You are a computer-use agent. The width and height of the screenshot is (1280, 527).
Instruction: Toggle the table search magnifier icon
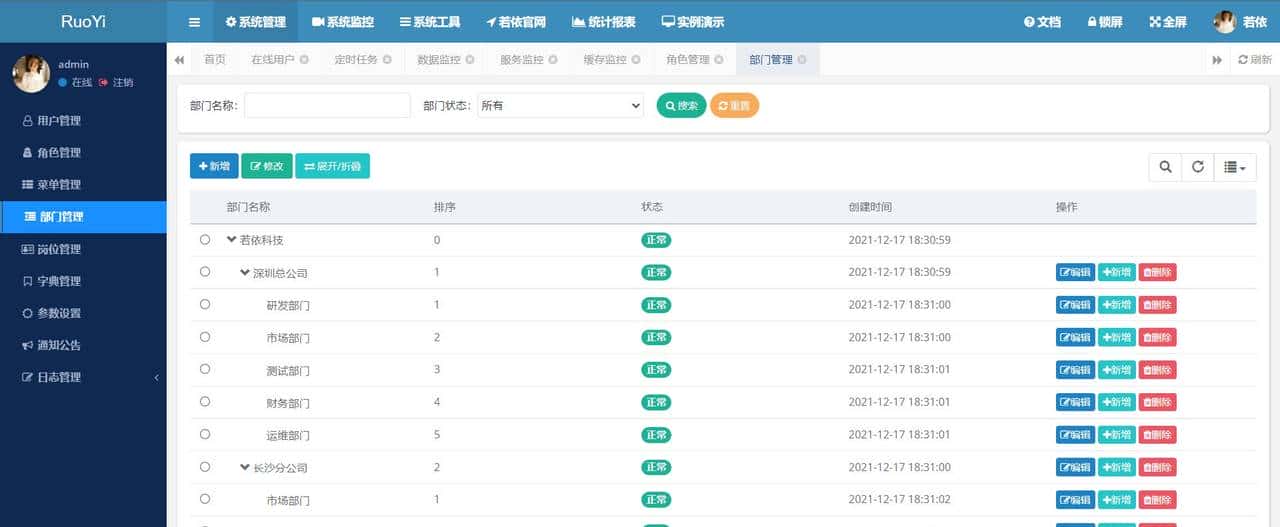click(x=1165, y=167)
